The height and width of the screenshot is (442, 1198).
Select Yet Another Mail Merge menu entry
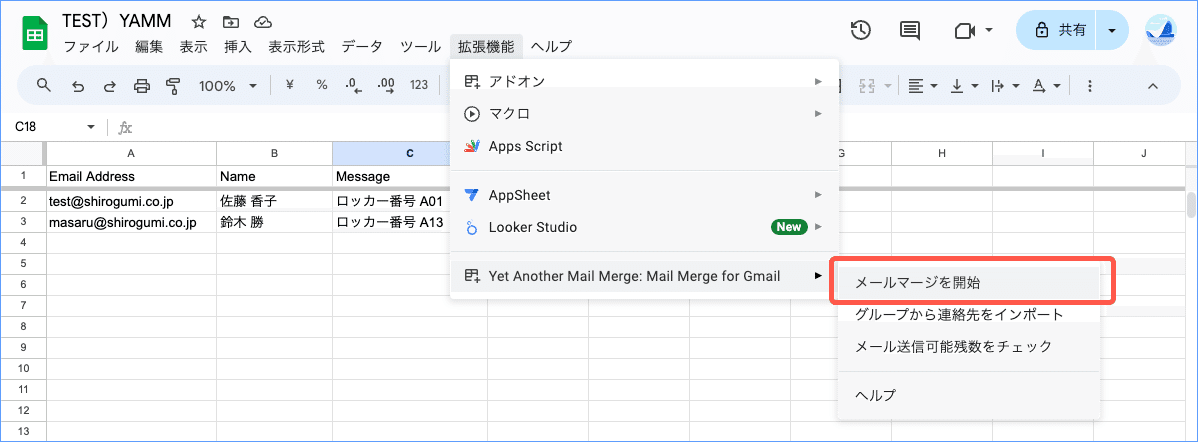[645, 276]
